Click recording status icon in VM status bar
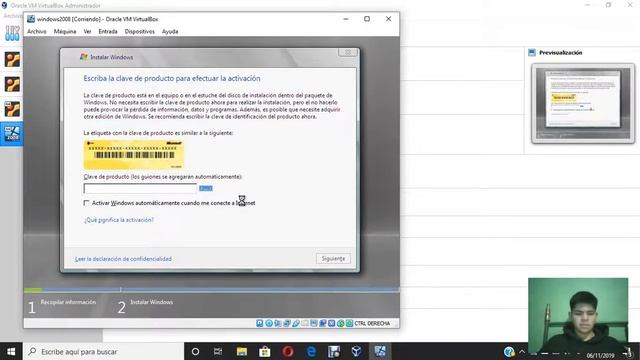 click(323, 323)
